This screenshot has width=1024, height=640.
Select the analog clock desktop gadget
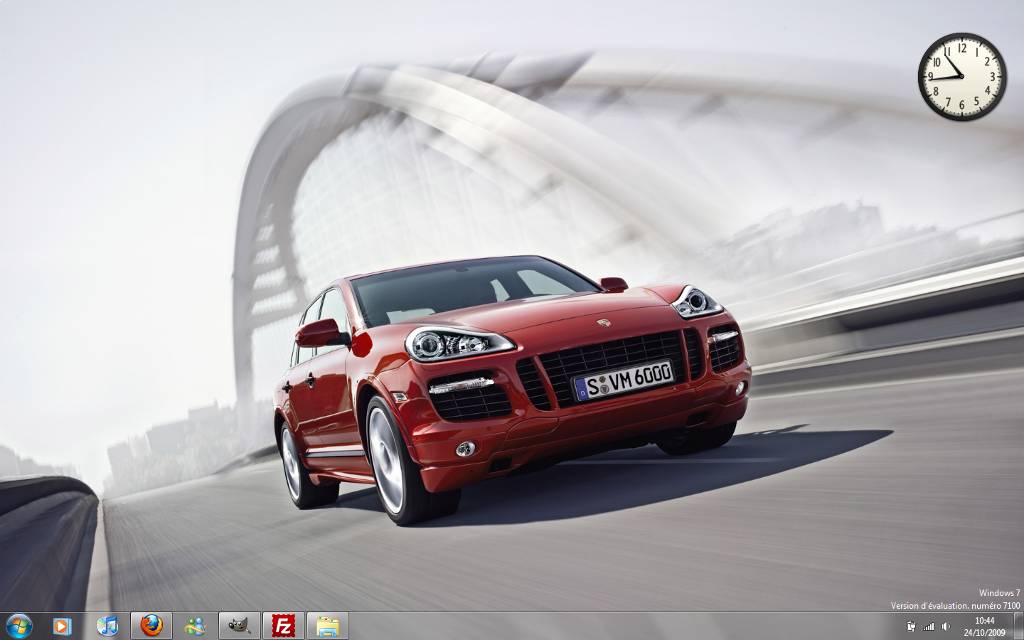click(x=962, y=76)
